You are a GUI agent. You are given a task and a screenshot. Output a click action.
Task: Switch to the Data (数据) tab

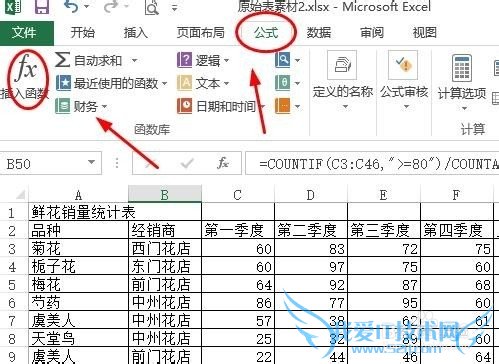(x=319, y=33)
